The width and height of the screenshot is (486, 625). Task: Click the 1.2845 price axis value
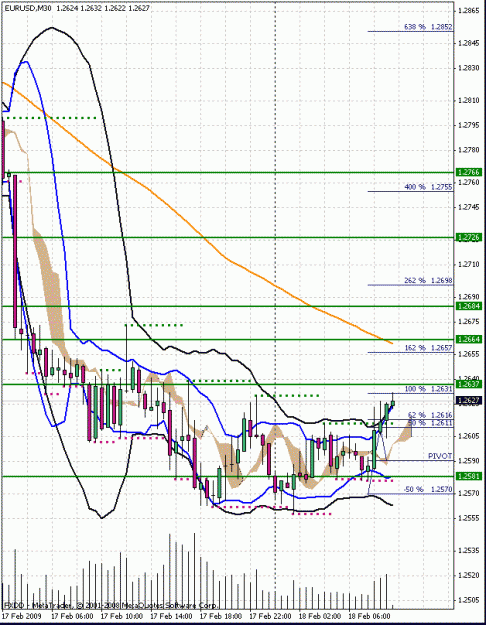click(x=469, y=43)
